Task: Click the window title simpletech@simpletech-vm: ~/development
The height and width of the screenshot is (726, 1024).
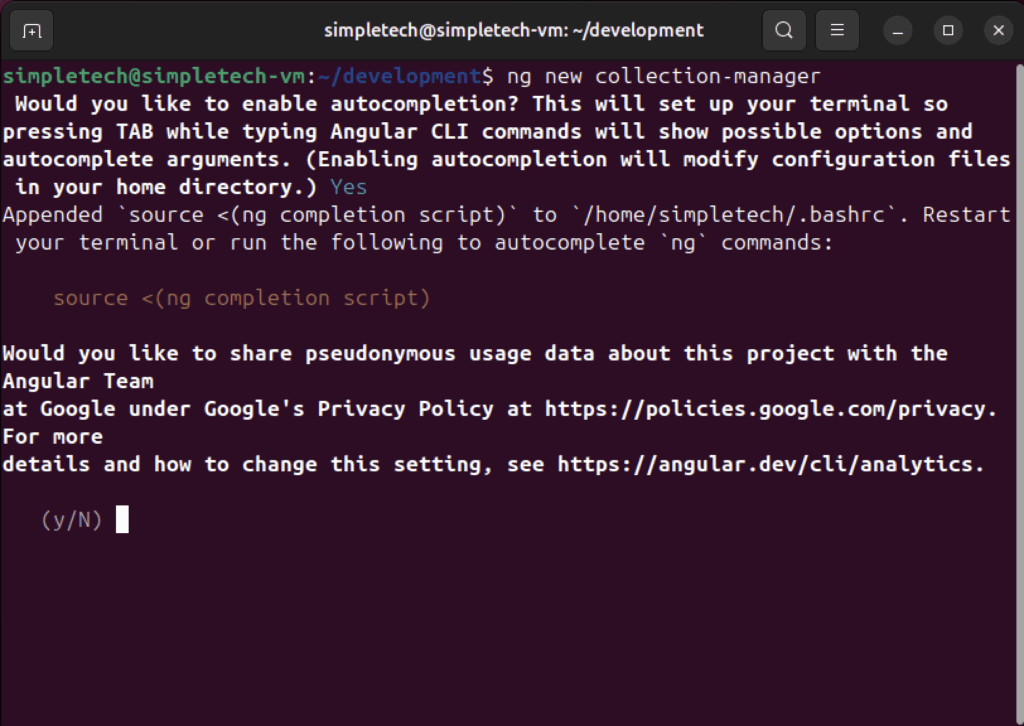Action: [513, 31]
